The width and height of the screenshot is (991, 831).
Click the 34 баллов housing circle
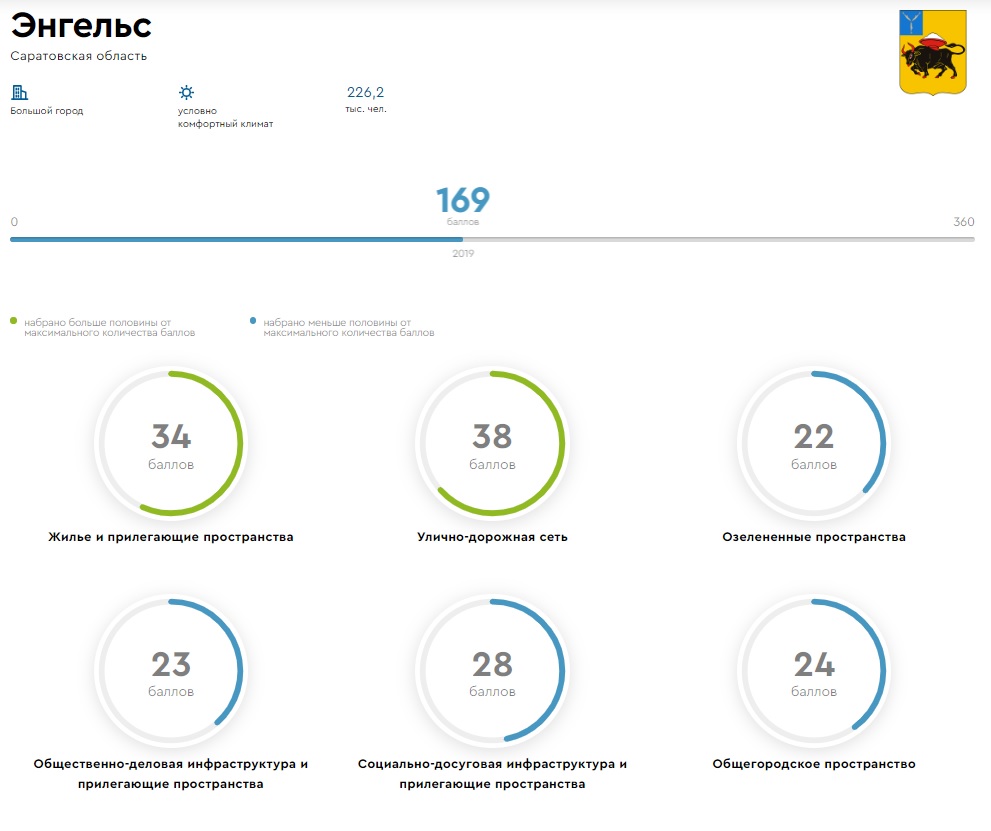(x=171, y=443)
